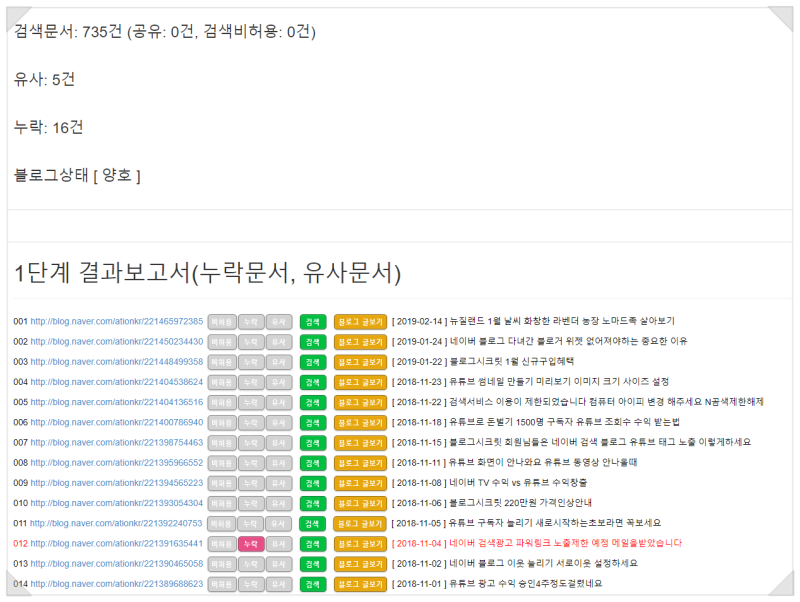Click the gray 비허용 button in row 013
800x602 pixels.
point(222,564)
